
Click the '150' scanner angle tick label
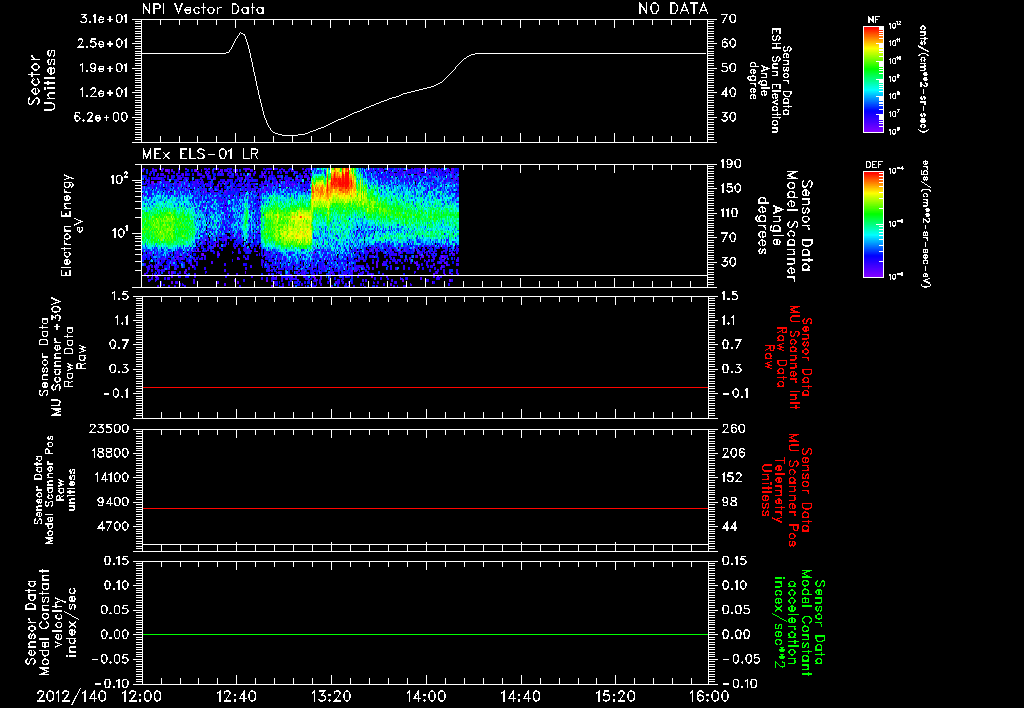[x=731, y=188]
